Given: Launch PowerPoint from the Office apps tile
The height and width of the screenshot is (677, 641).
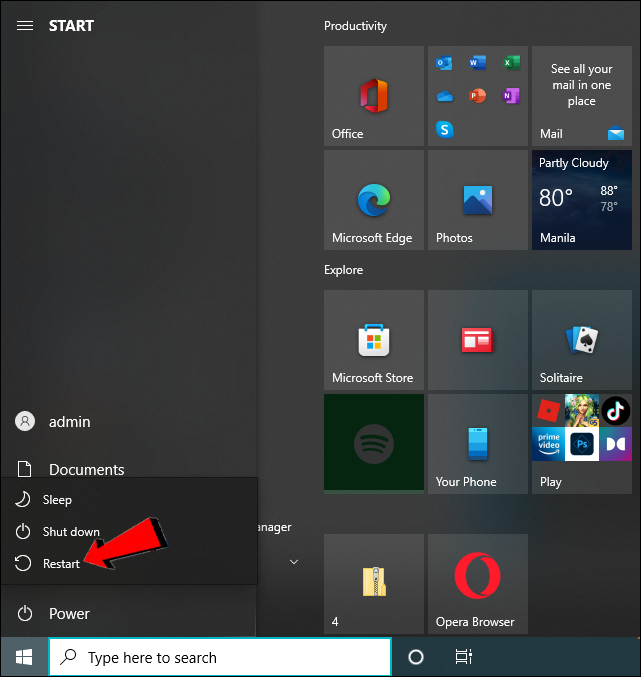Looking at the screenshot, I should pyautogui.click(x=478, y=96).
